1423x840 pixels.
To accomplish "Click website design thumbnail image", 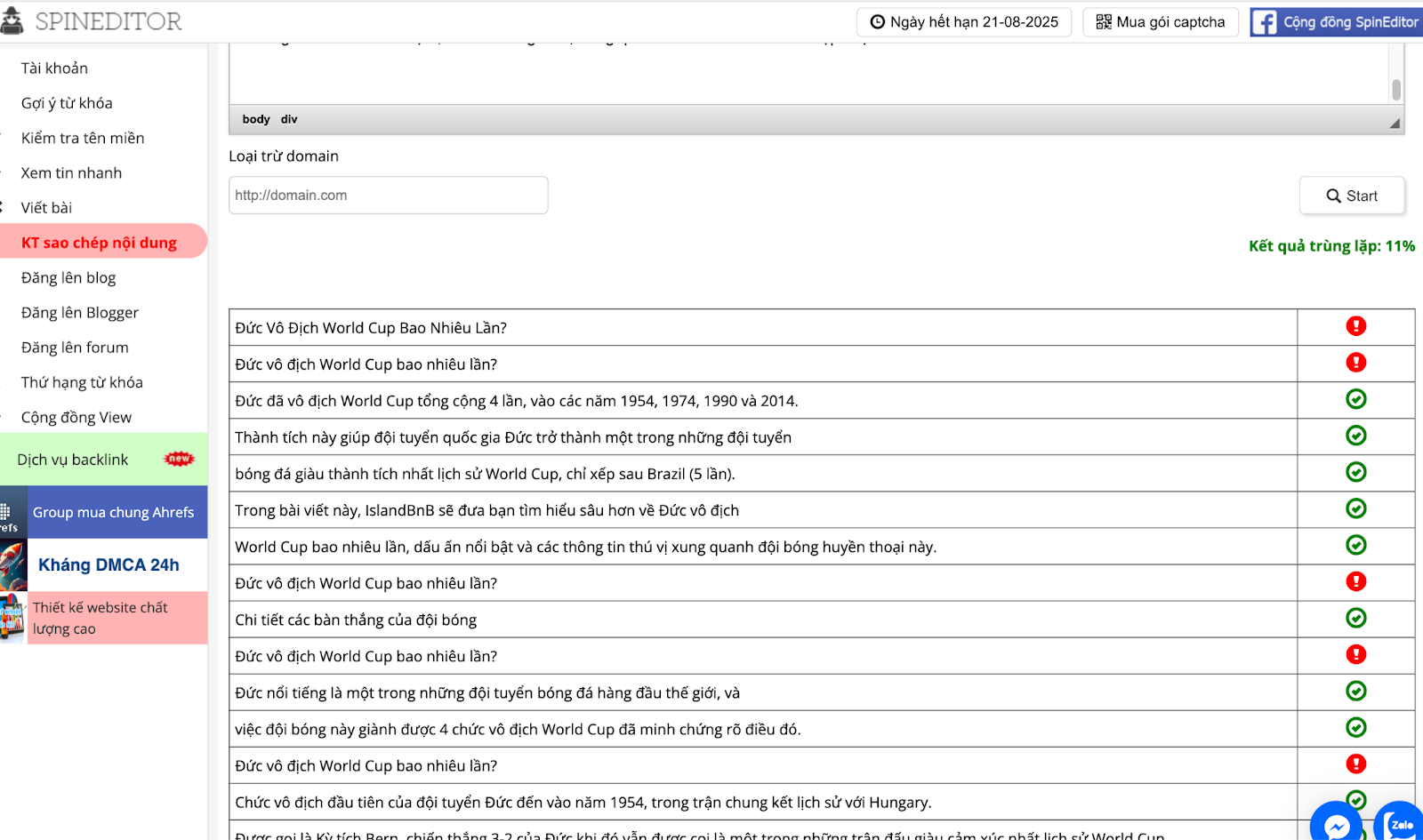I will point(13,618).
